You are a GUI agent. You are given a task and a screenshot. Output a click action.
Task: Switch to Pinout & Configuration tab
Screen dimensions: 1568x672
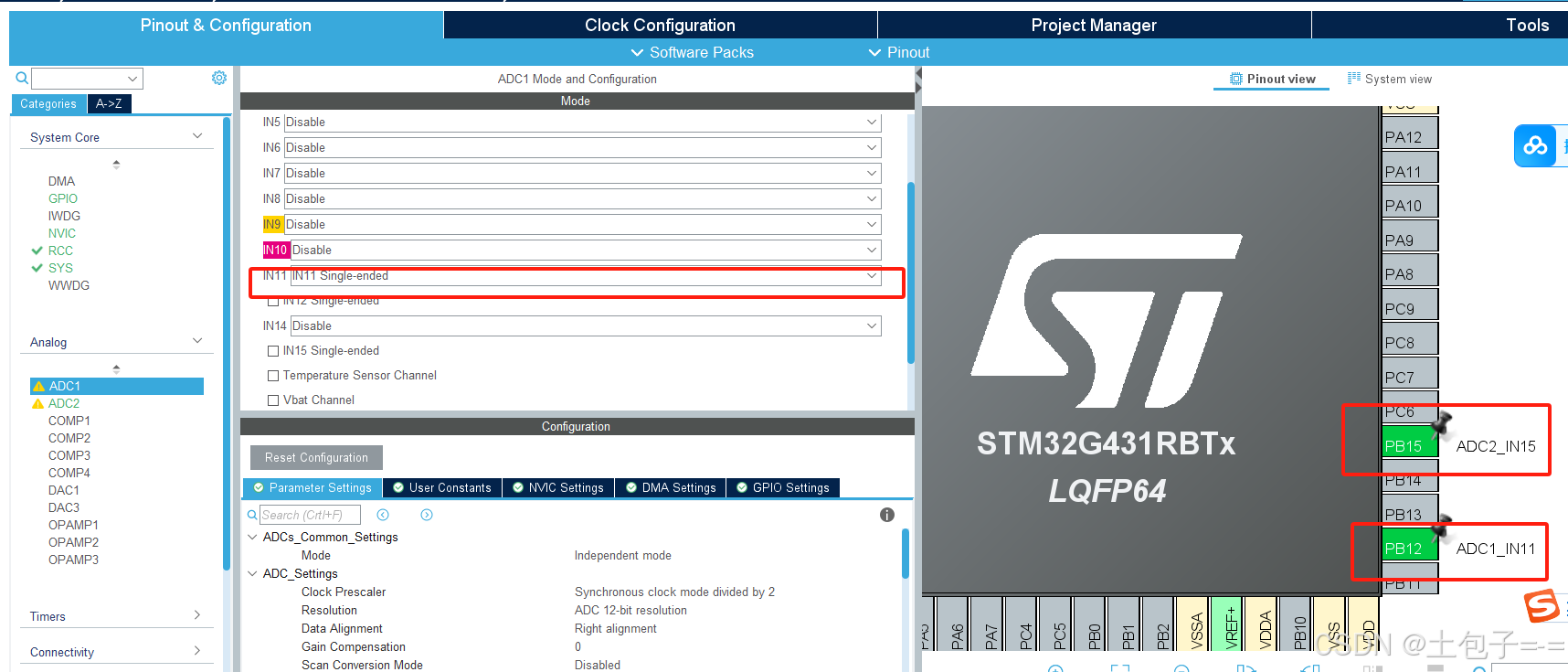point(226,25)
